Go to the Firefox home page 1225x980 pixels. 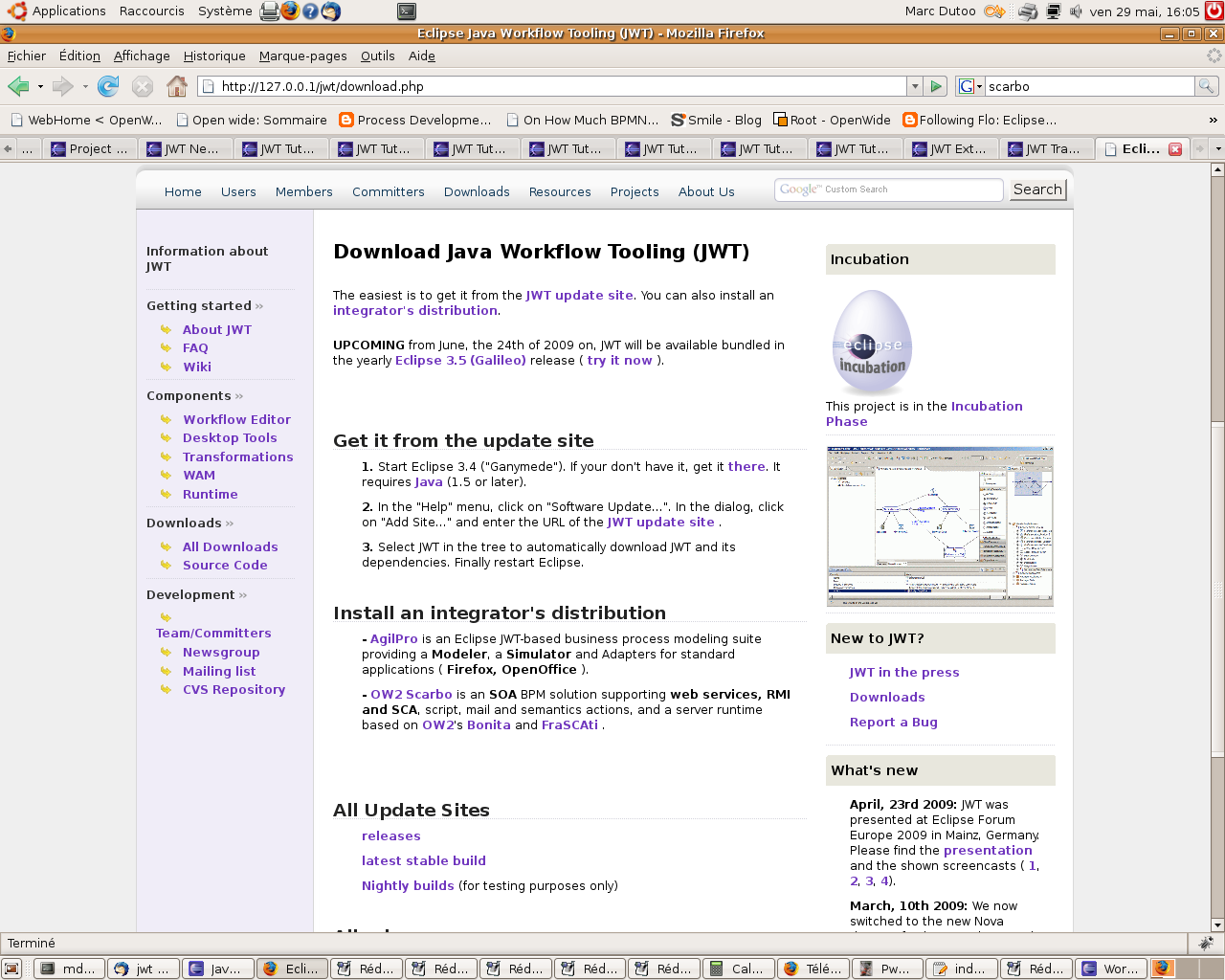point(177,86)
